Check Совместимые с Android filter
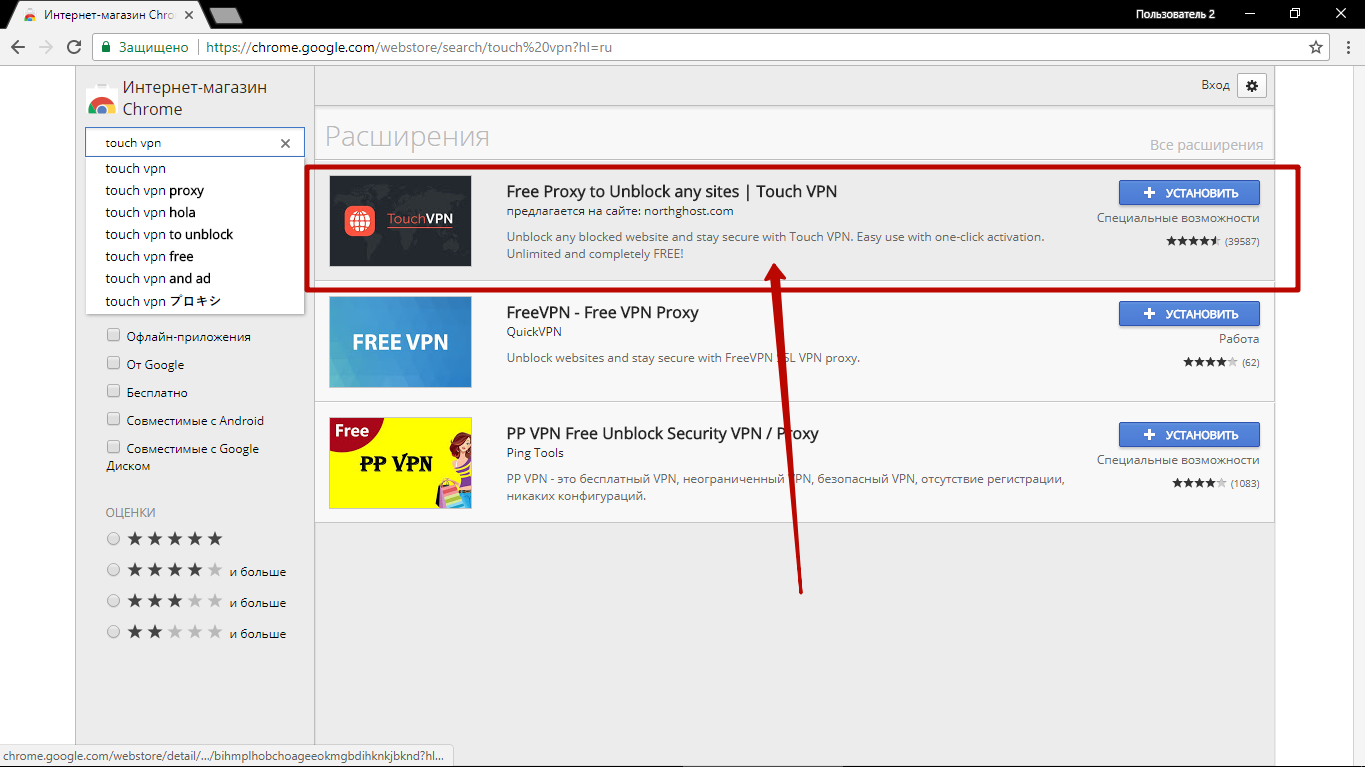This screenshot has width=1365, height=767. click(x=114, y=420)
